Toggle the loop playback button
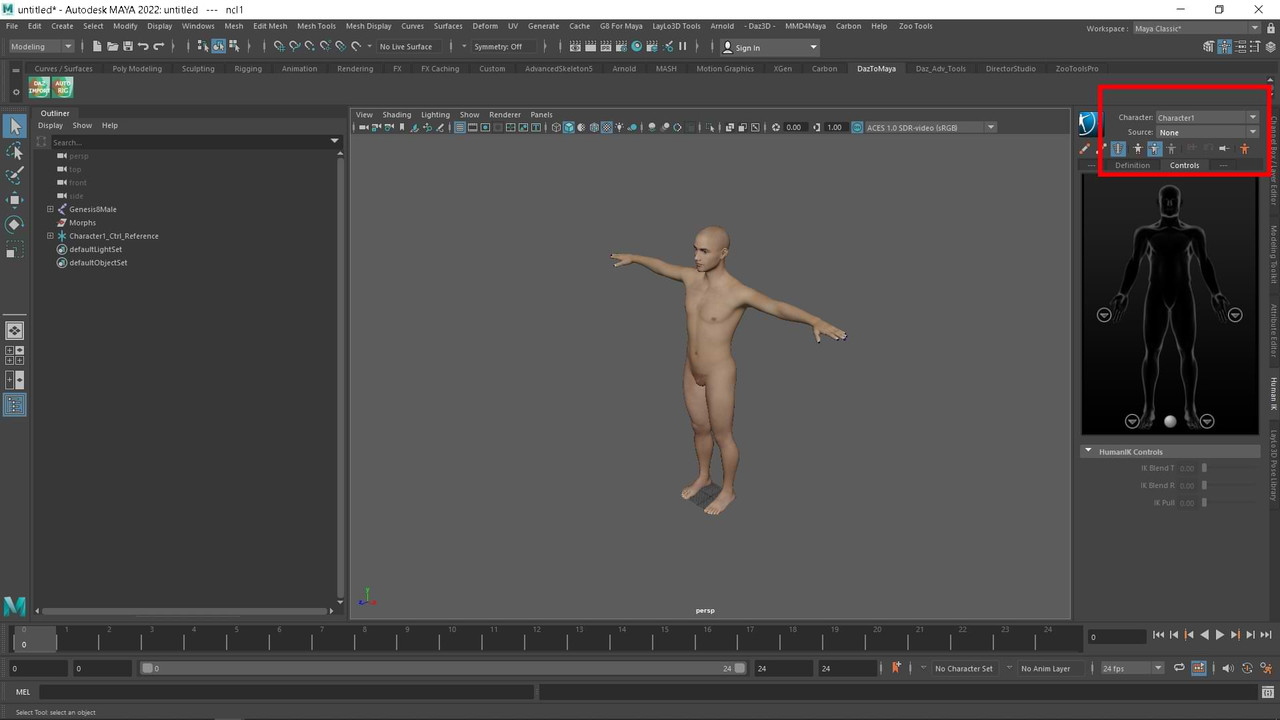Image resolution: width=1280 pixels, height=720 pixels. tap(1179, 668)
